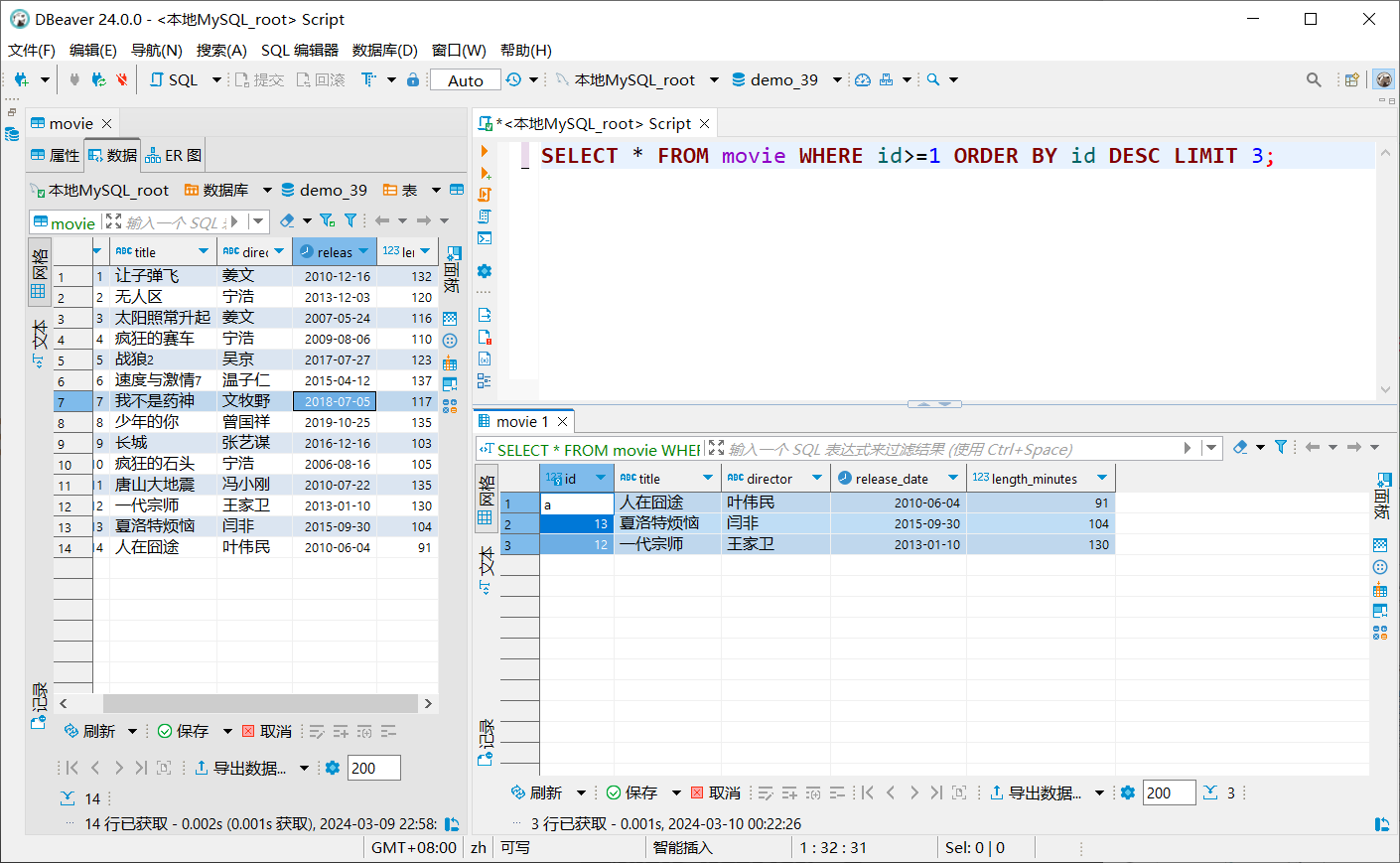Viewport: 1400px width, 863px height.
Task: Click 导出数据 export button in left movie panel
Action: click(x=240, y=768)
